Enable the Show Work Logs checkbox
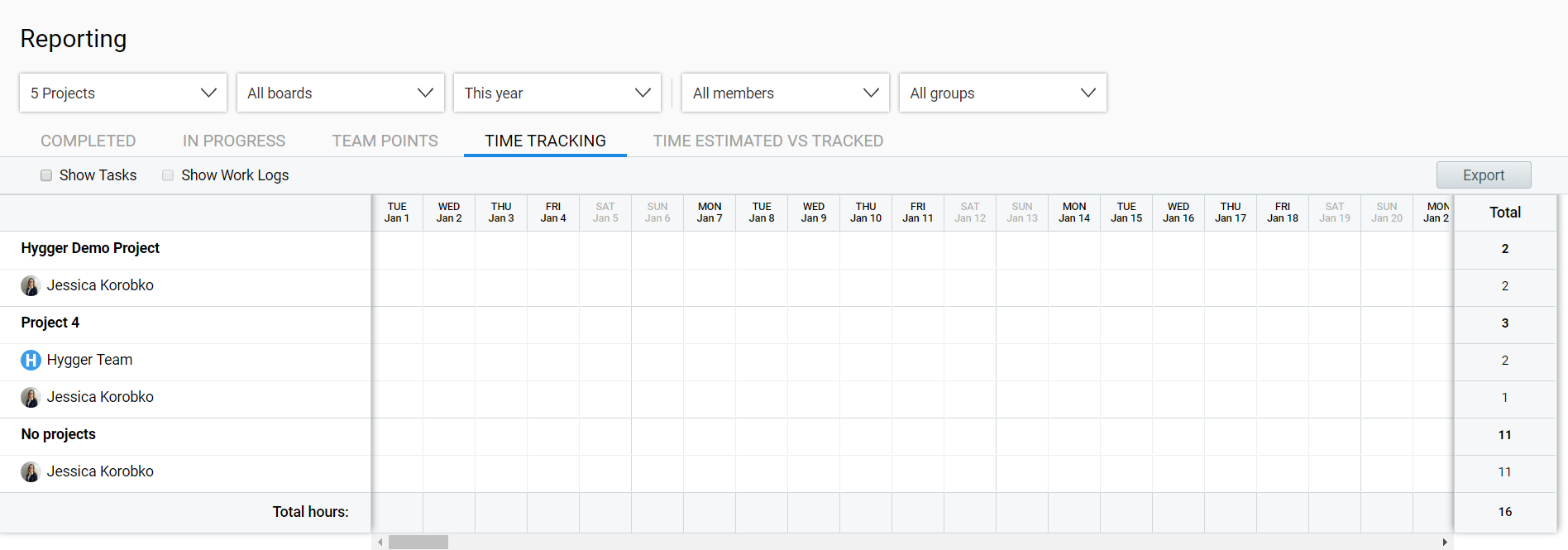Image resolution: width=1568 pixels, height=550 pixels. (168, 175)
